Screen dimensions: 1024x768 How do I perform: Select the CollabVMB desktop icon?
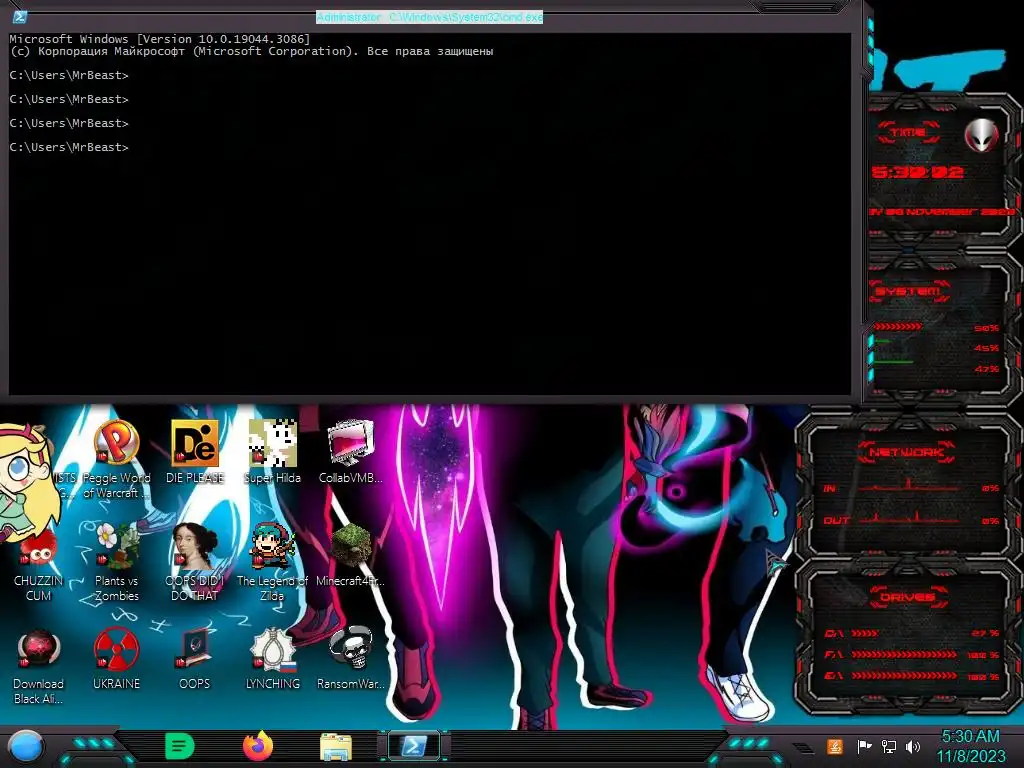tap(351, 452)
